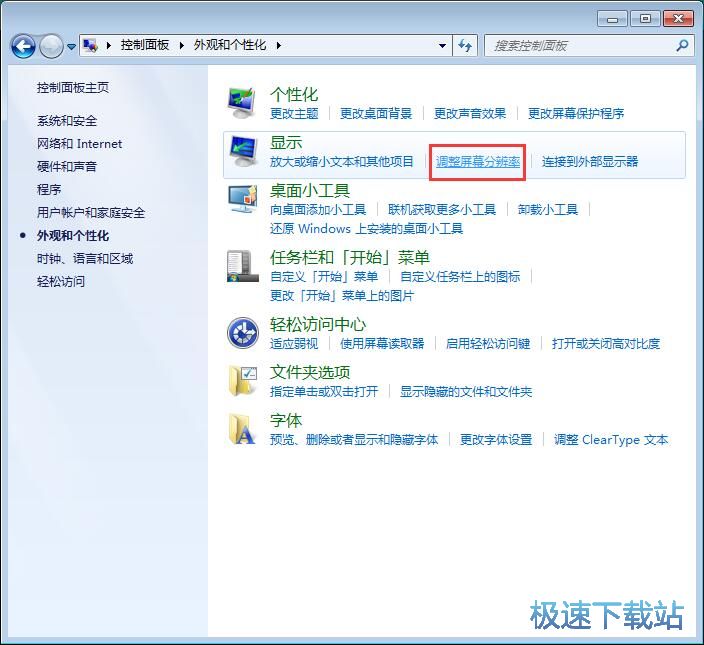Open 程序 category in sidebar
Image resolution: width=704 pixels, height=645 pixels.
click(49, 189)
